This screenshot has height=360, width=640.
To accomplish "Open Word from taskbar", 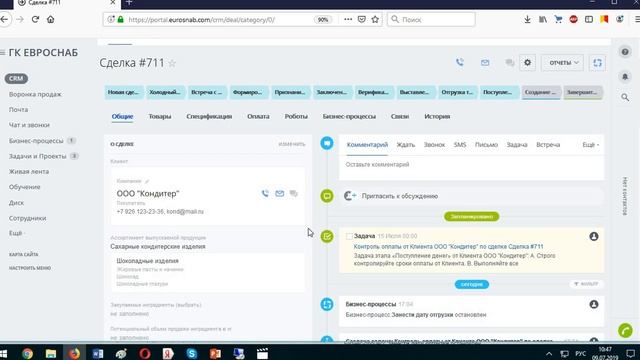I will click(98, 353).
